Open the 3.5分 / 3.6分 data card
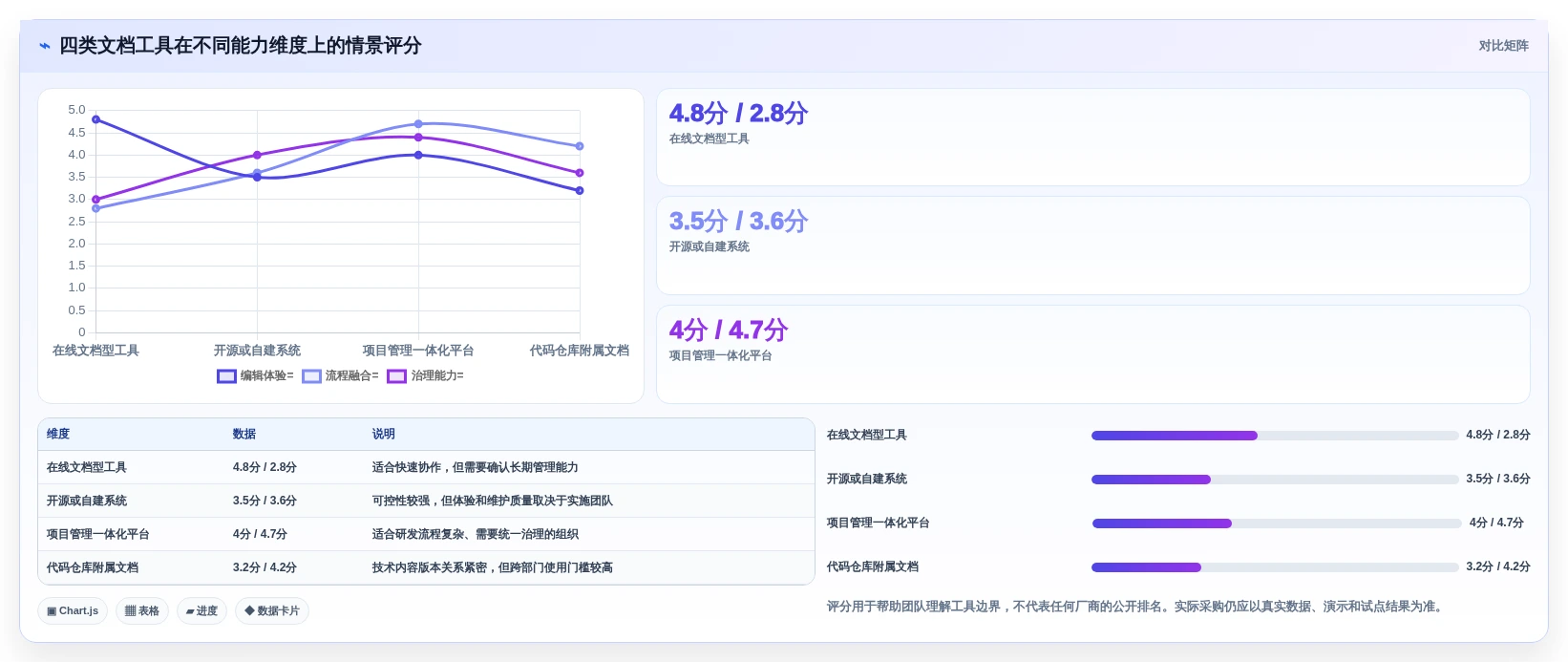 pyautogui.click(x=1092, y=246)
